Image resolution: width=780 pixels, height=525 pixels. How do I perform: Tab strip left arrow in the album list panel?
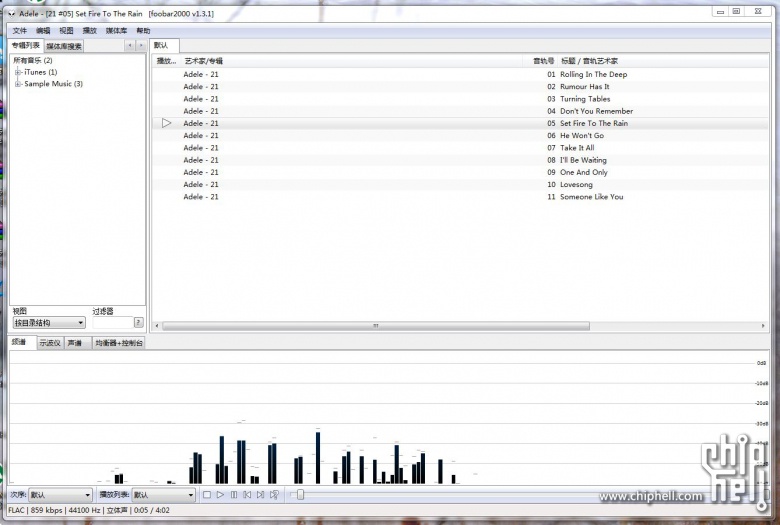pyautogui.click(x=130, y=45)
